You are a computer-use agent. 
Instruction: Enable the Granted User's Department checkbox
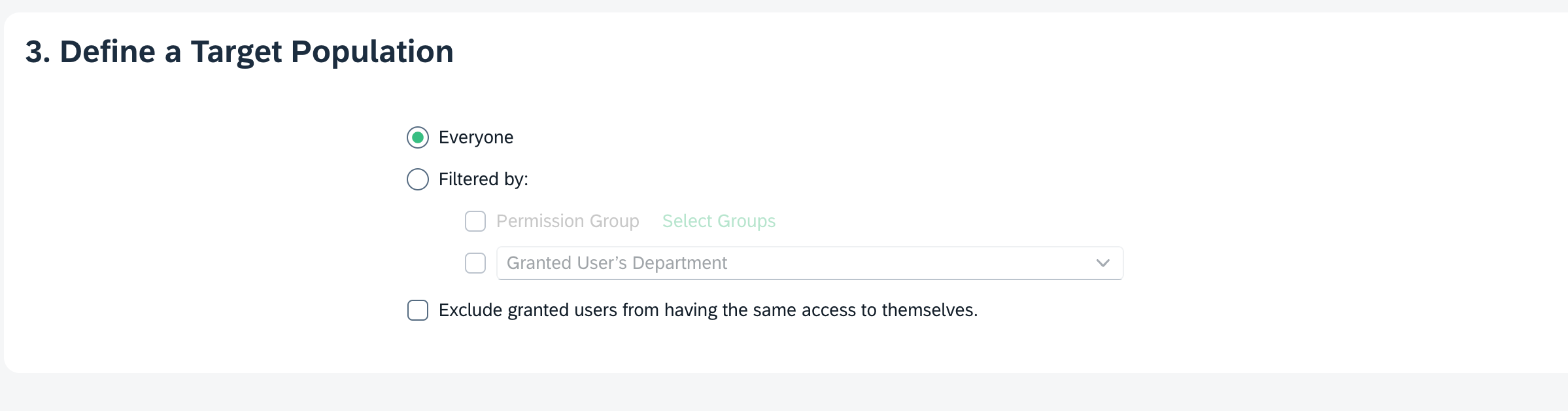[475, 263]
